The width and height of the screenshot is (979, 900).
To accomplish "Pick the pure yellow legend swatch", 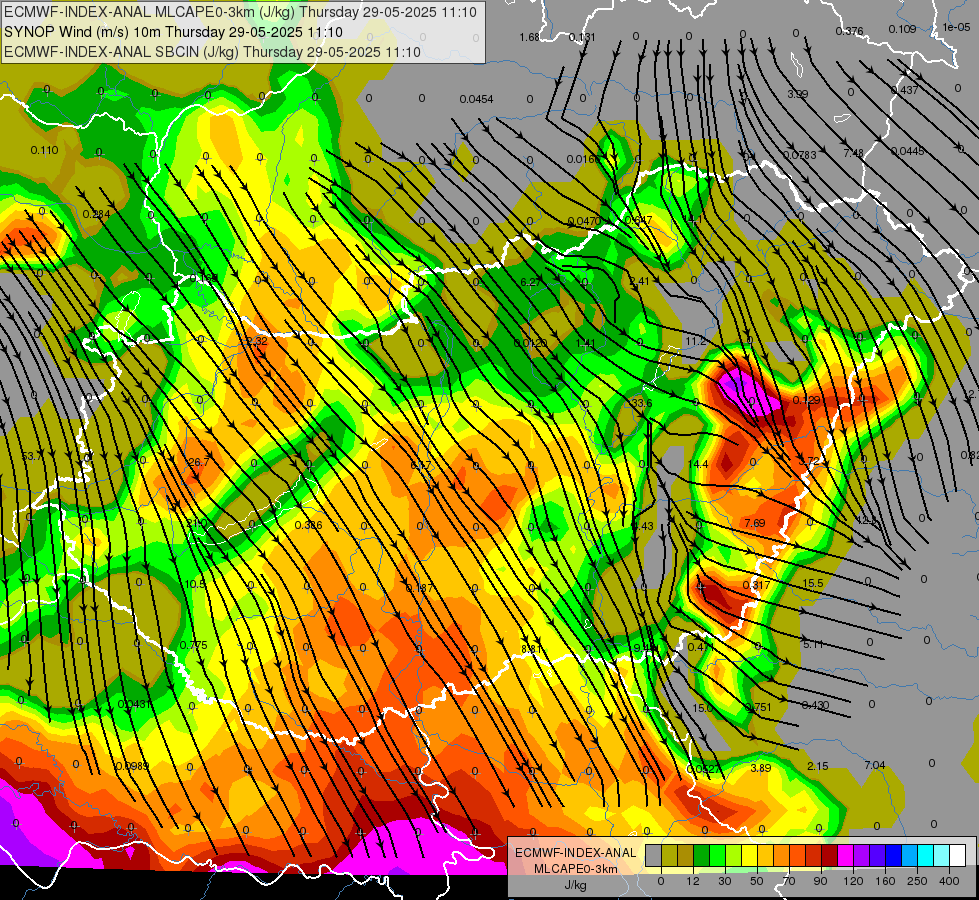I will [750, 855].
